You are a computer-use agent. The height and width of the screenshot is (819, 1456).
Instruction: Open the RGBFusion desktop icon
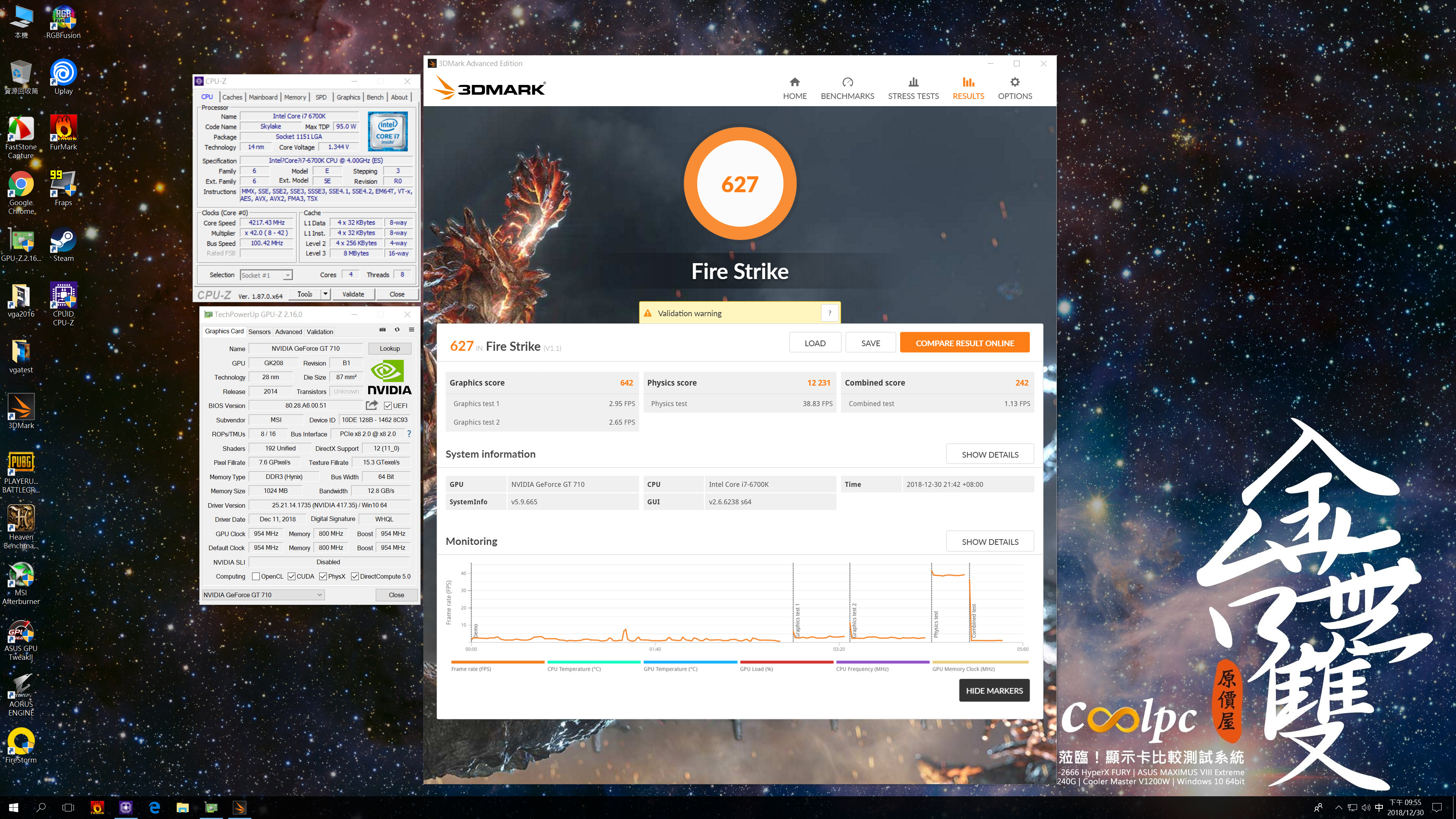63,22
